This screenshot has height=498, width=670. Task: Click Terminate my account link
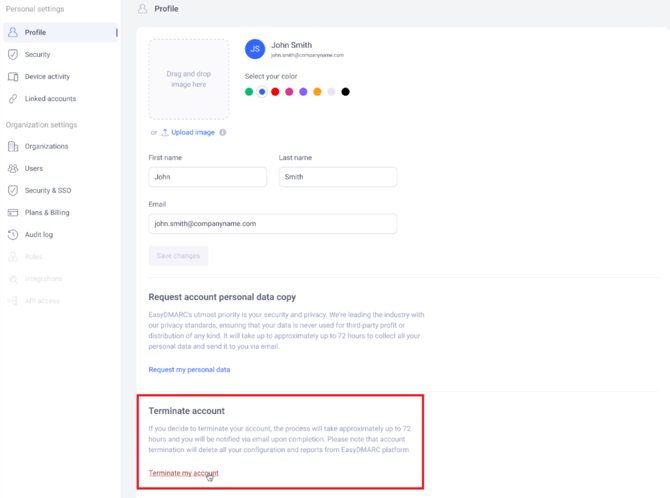pyautogui.click(x=183, y=473)
